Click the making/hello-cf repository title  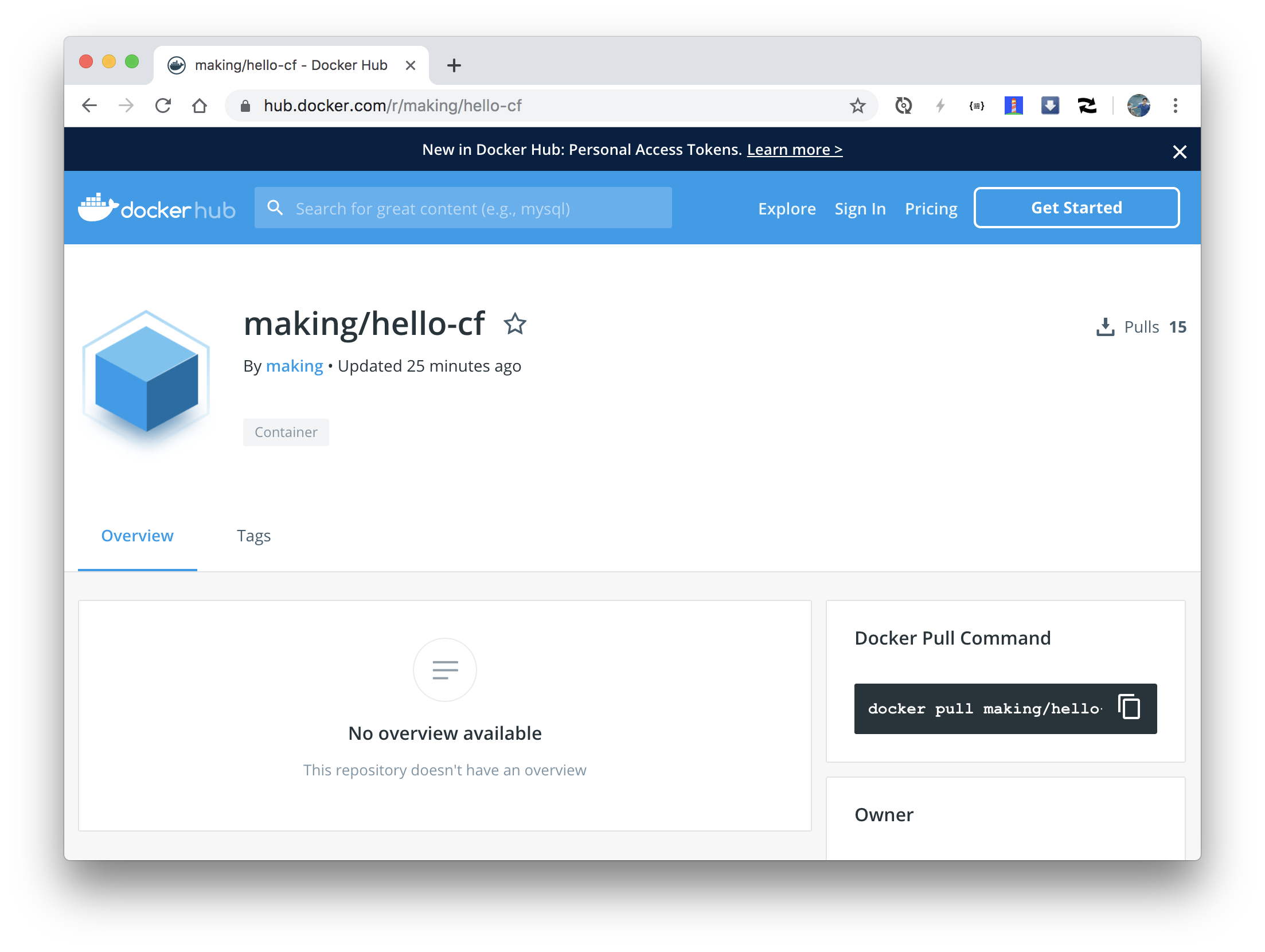(364, 323)
